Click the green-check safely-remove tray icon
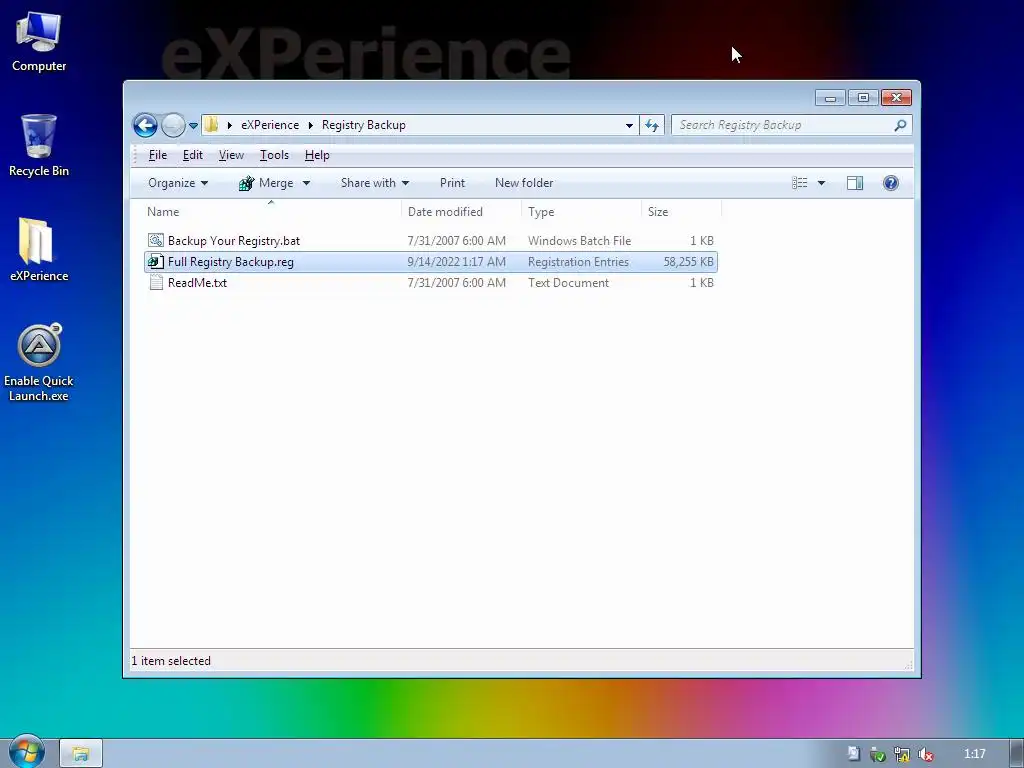 point(878,754)
